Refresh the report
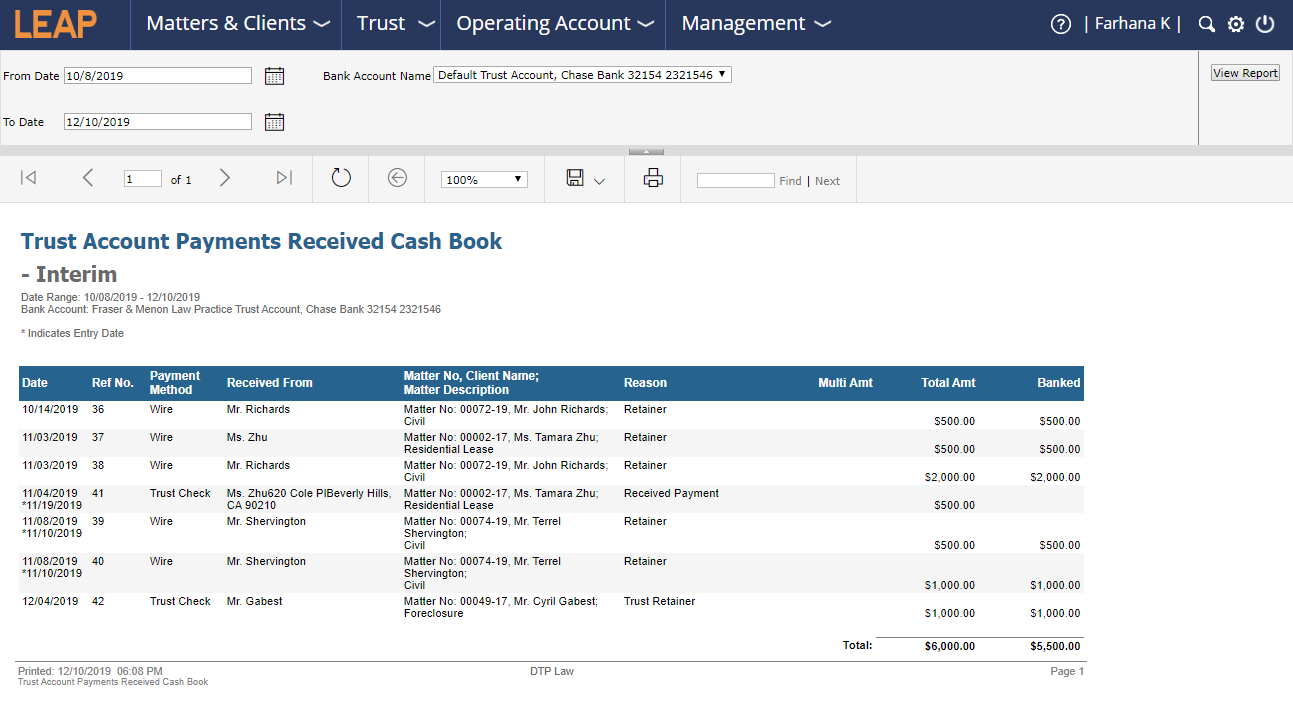Viewport: 1293px width, 707px height. point(340,178)
